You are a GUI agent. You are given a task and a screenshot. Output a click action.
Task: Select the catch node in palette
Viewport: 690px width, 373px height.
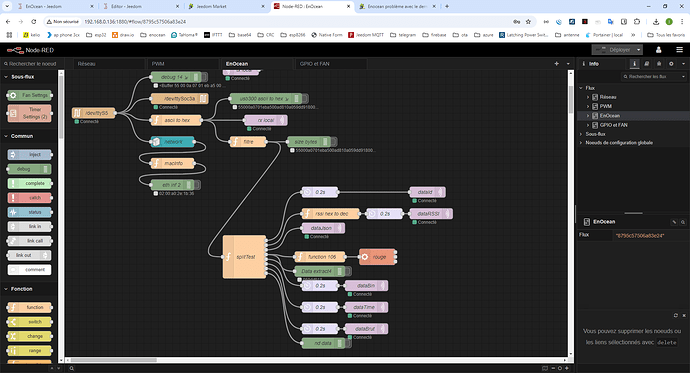29,198
